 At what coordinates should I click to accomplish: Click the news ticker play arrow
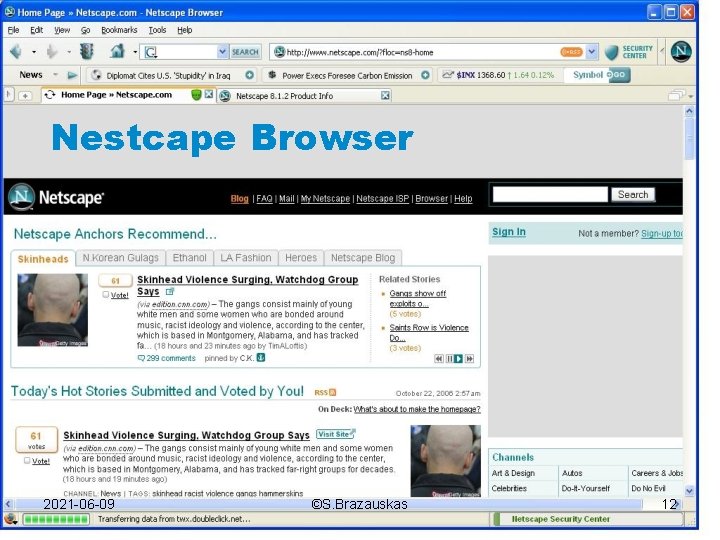(72, 75)
